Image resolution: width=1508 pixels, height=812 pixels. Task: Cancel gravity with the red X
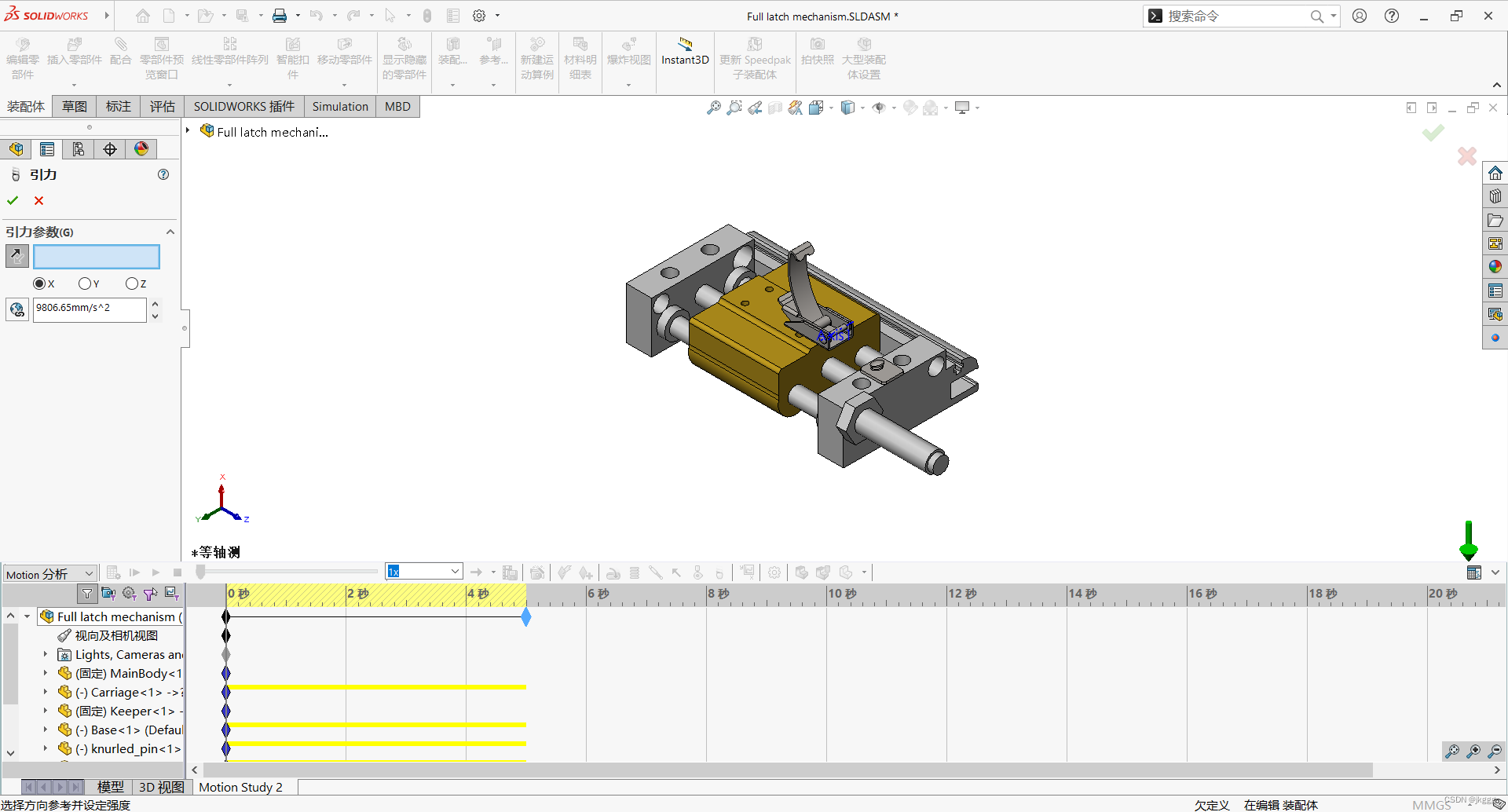point(38,200)
